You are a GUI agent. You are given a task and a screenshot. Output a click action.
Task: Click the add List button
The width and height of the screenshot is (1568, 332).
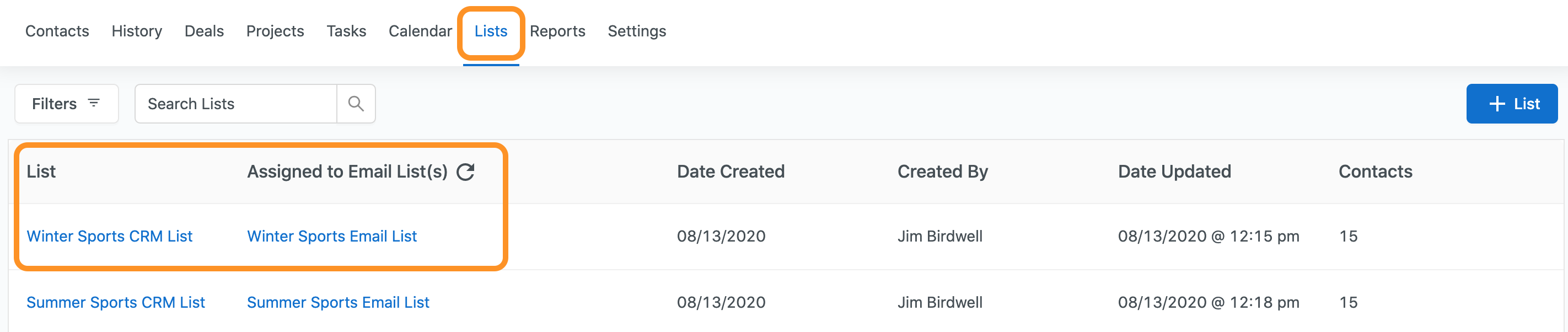coord(1511,104)
